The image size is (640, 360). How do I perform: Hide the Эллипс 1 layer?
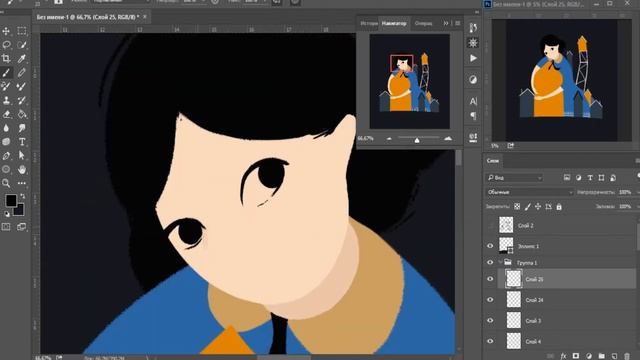[490, 246]
